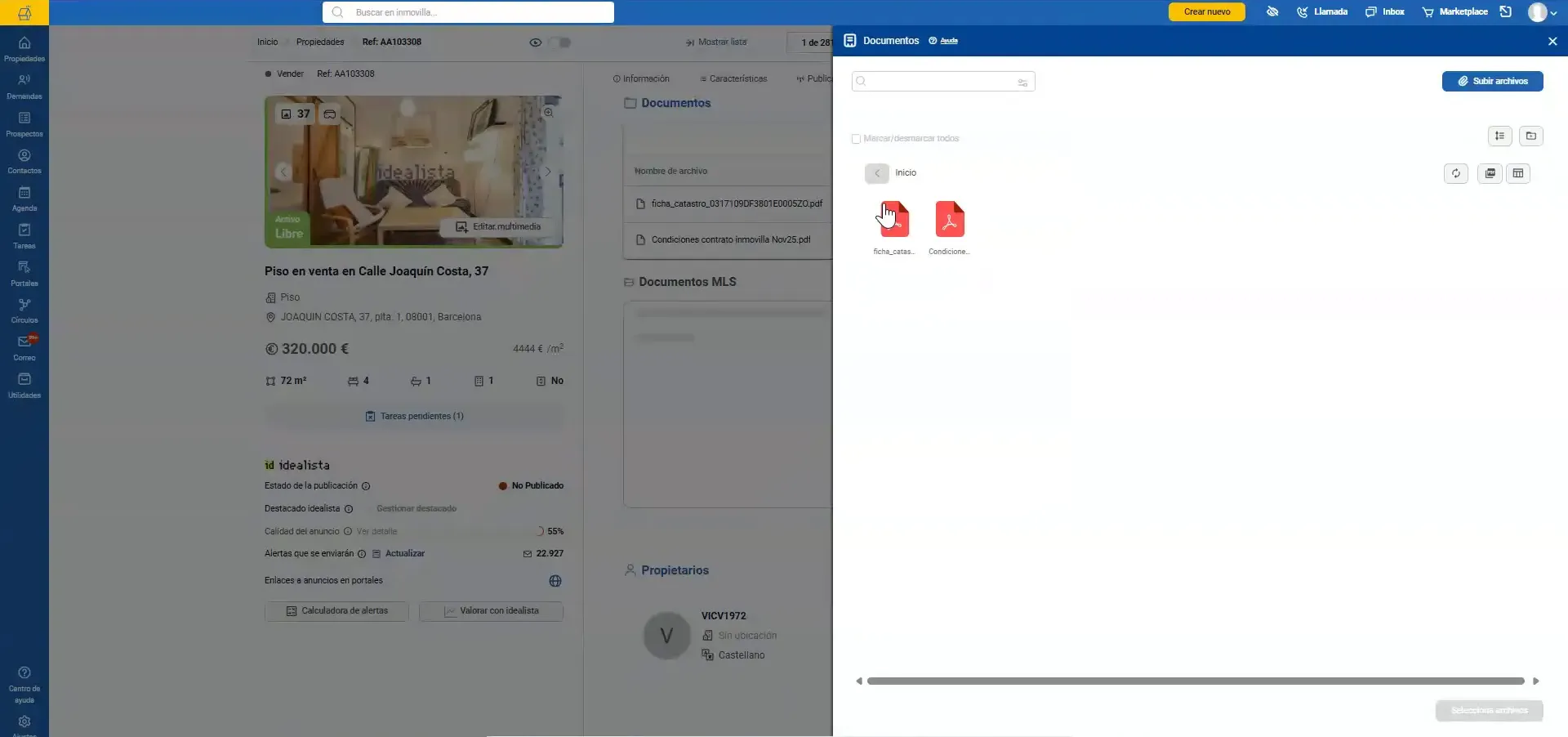1568x737 pixels.
Task: Click the Propiedades breadcrumb
Action: point(320,42)
